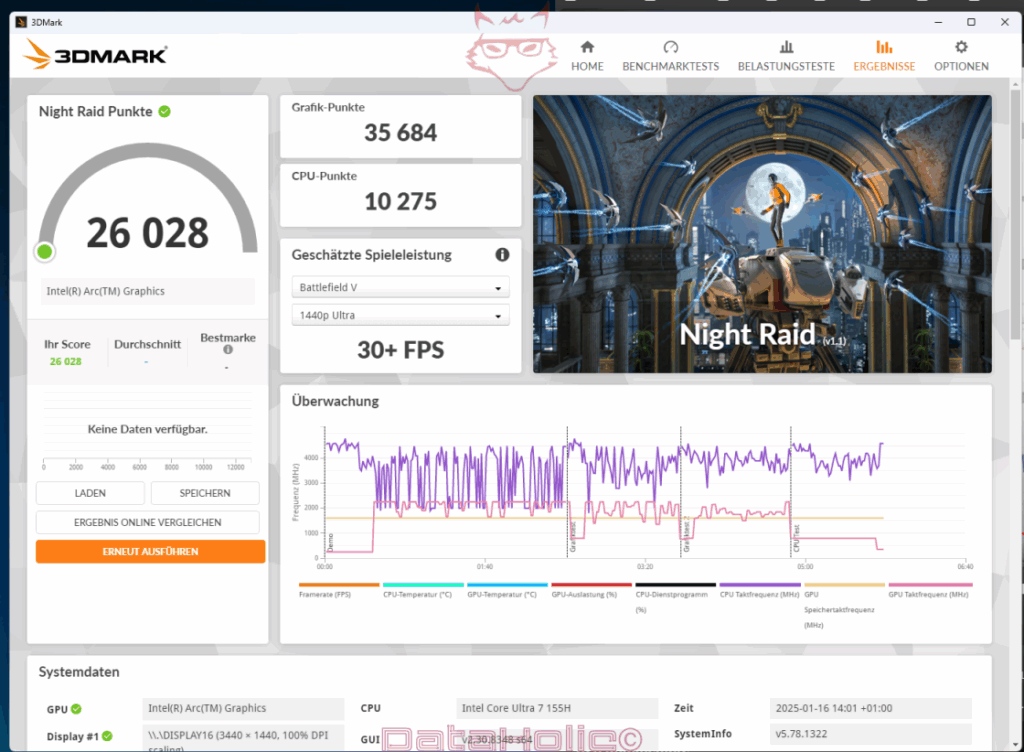Expand the 1440p Ultra resolution dropdown
This screenshot has width=1024, height=752.
(400, 315)
